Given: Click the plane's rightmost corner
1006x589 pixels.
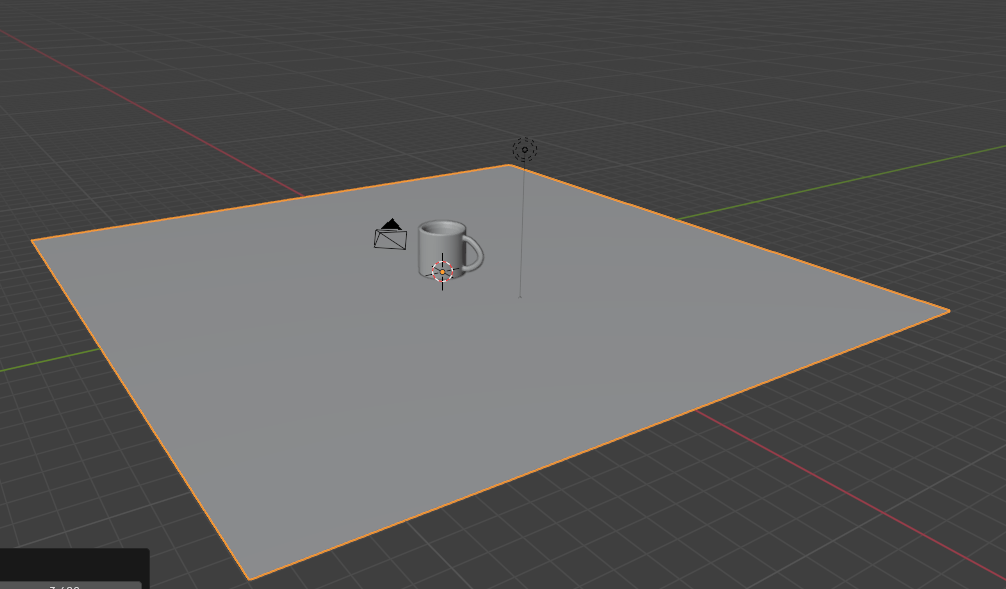Looking at the screenshot, I should pyautogui.click(x=947, y=311).
